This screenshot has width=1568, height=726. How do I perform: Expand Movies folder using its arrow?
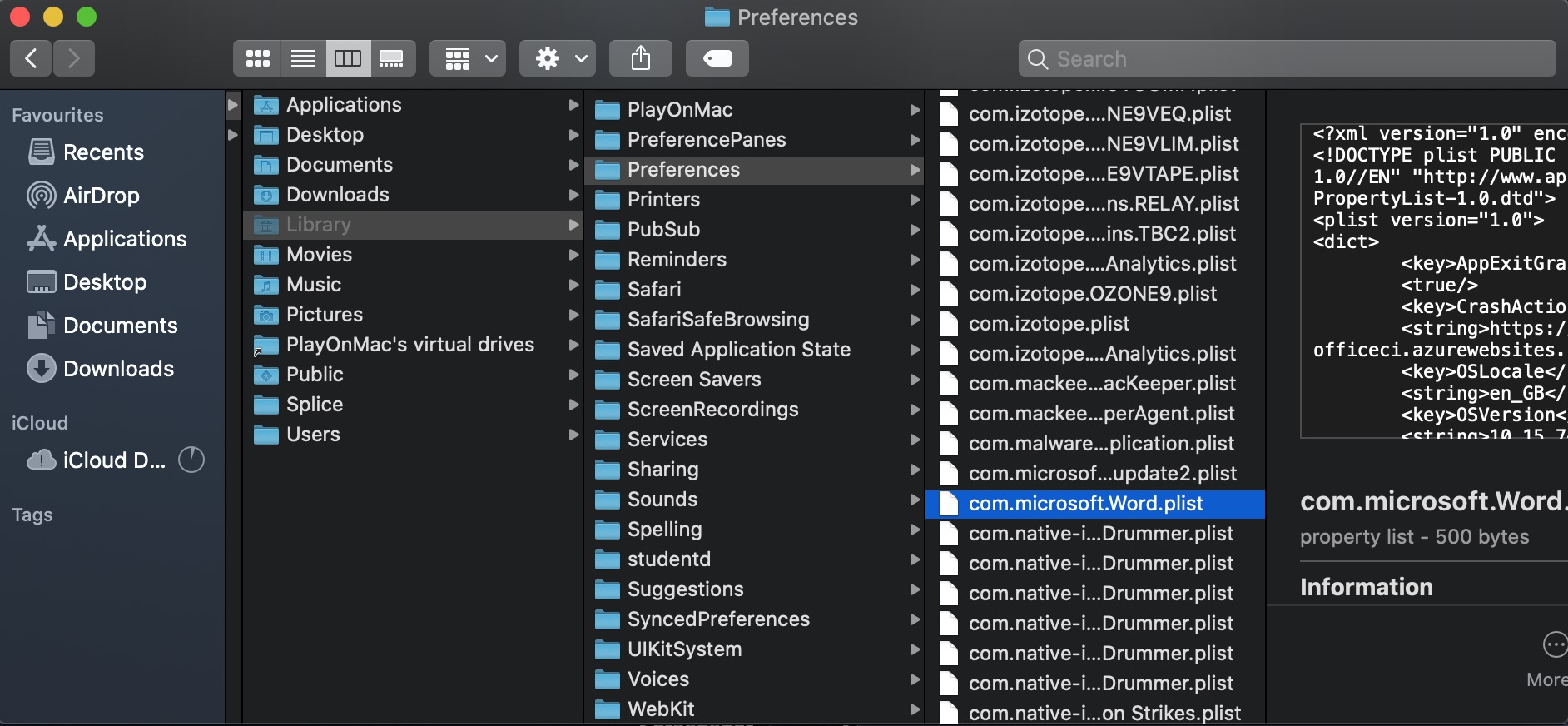click(573, 255)
